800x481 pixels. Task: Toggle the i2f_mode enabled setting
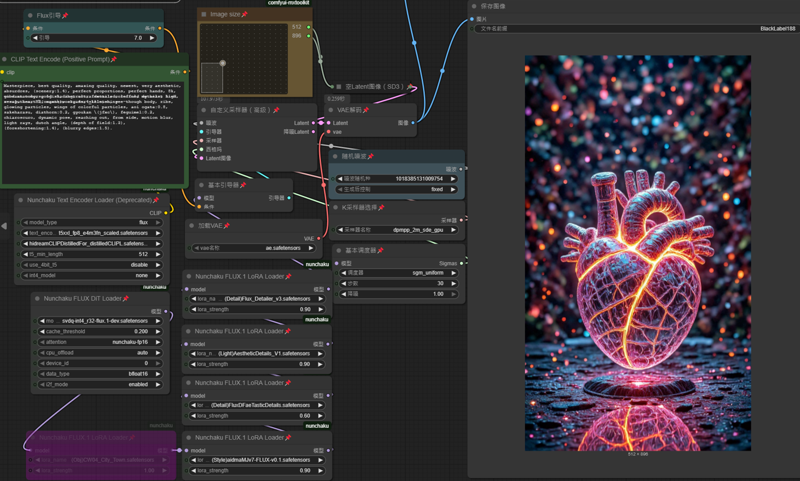pos(100,384)
